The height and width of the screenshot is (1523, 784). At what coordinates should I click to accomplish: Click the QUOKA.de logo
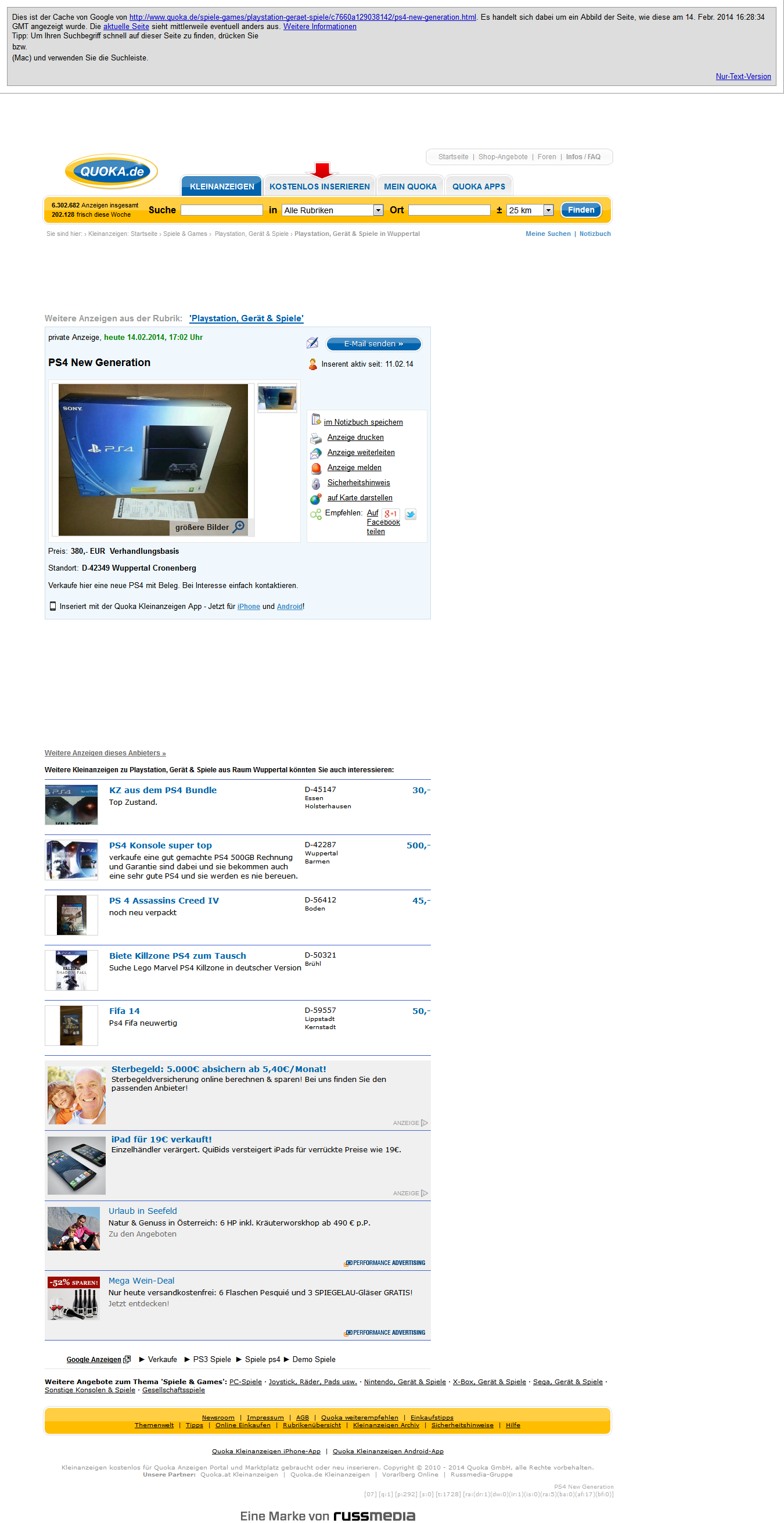[x=111, y=171]
